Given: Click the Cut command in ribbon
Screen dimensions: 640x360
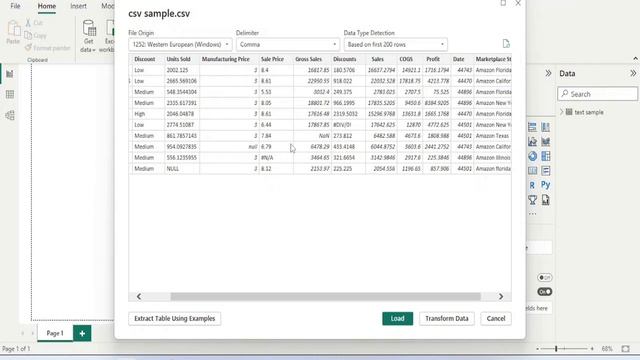Looking at the screenshot, I should point(34,23).
